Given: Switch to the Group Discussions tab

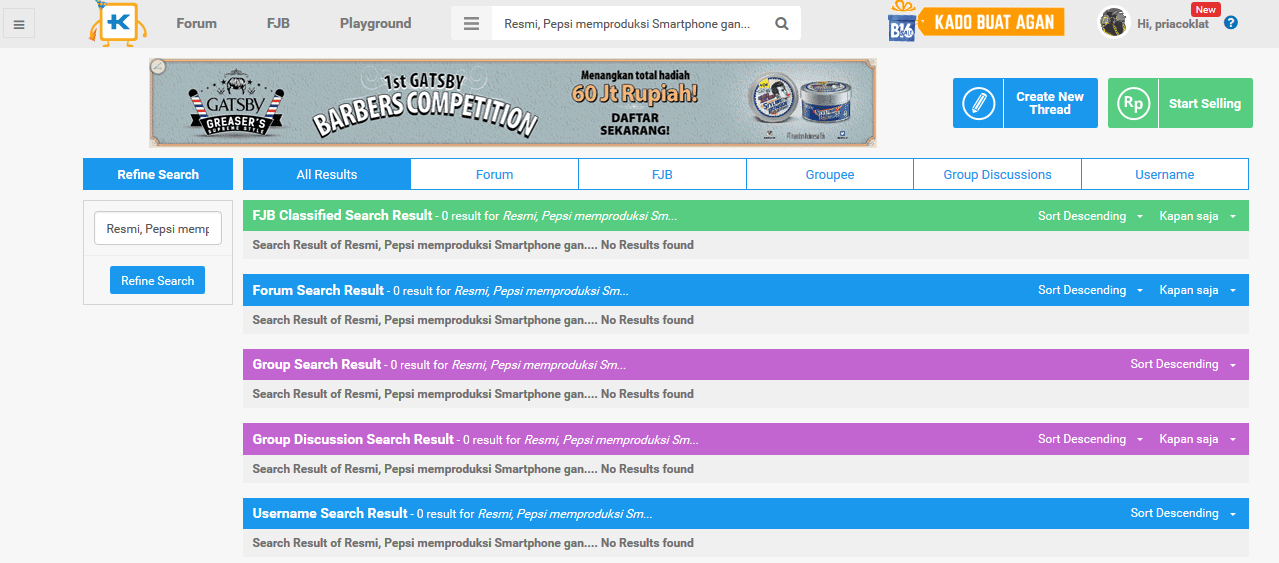Looking at the screenshot, I should [x=997, y=174].
